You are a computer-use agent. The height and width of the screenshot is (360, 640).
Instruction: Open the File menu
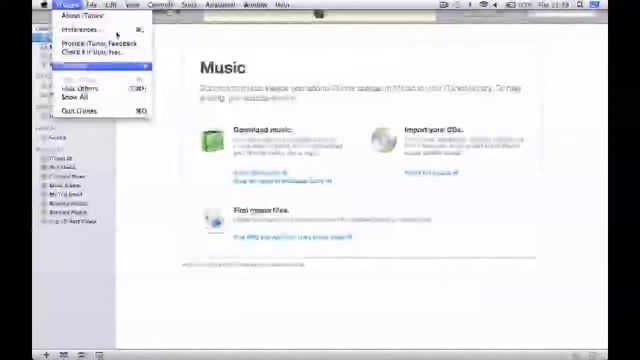tap(92, 5)
